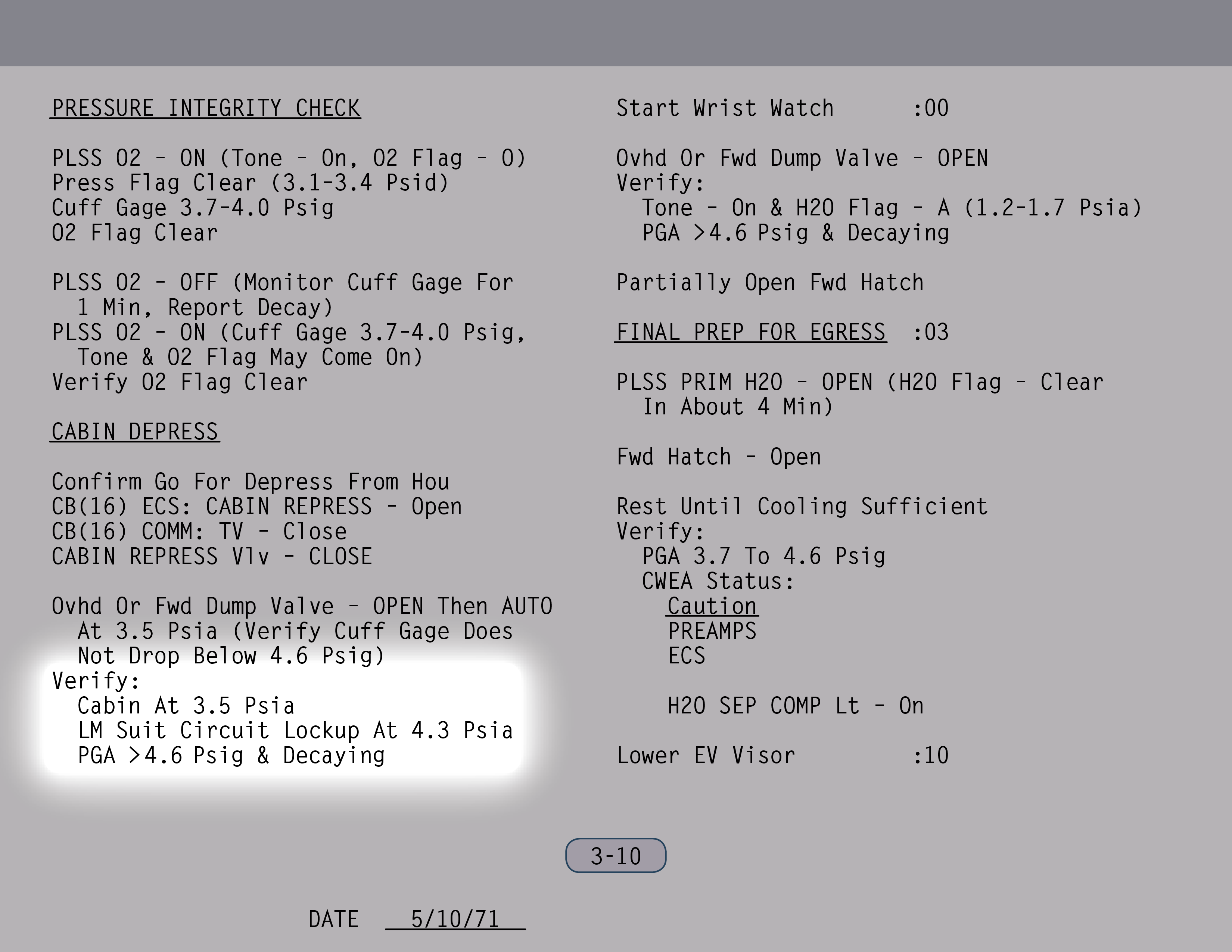This screenshot has width=1232, height=952.
Task: Click the Partially Open Fwd Hatch step
Action: (770, 283)
